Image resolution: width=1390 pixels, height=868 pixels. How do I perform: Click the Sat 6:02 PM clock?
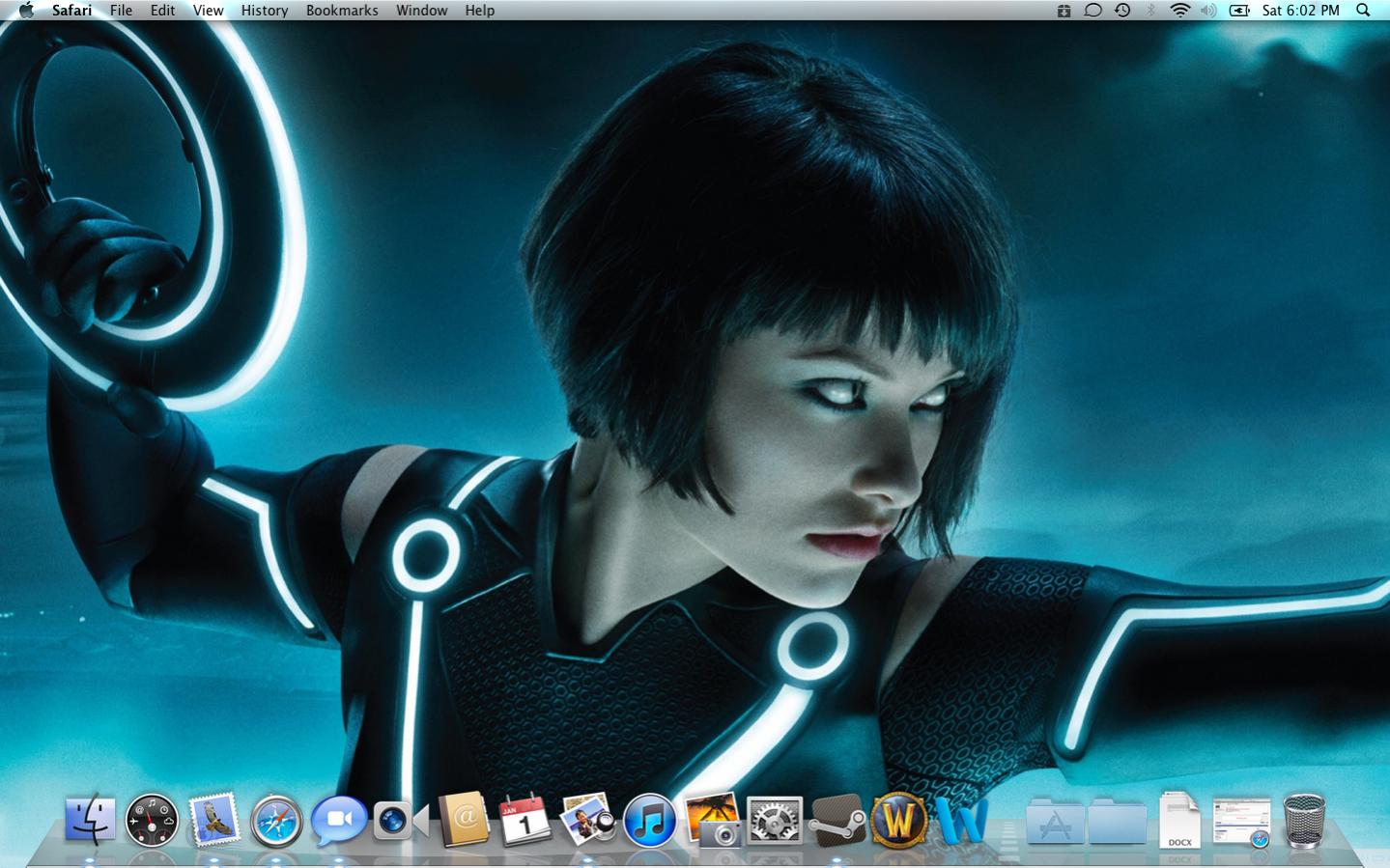click(x=1300, y=10)
